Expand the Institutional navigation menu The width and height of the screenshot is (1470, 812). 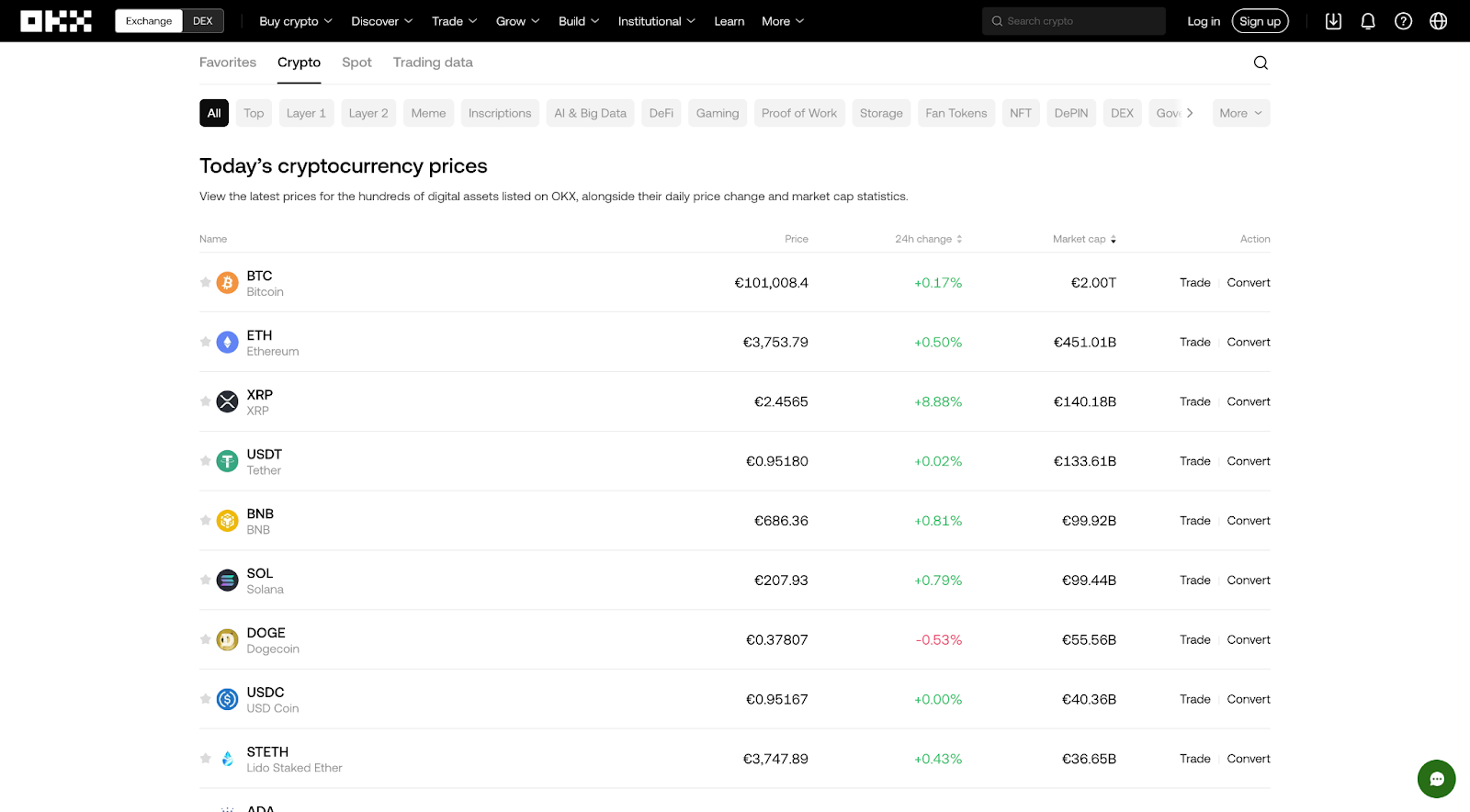pos(656,21)
